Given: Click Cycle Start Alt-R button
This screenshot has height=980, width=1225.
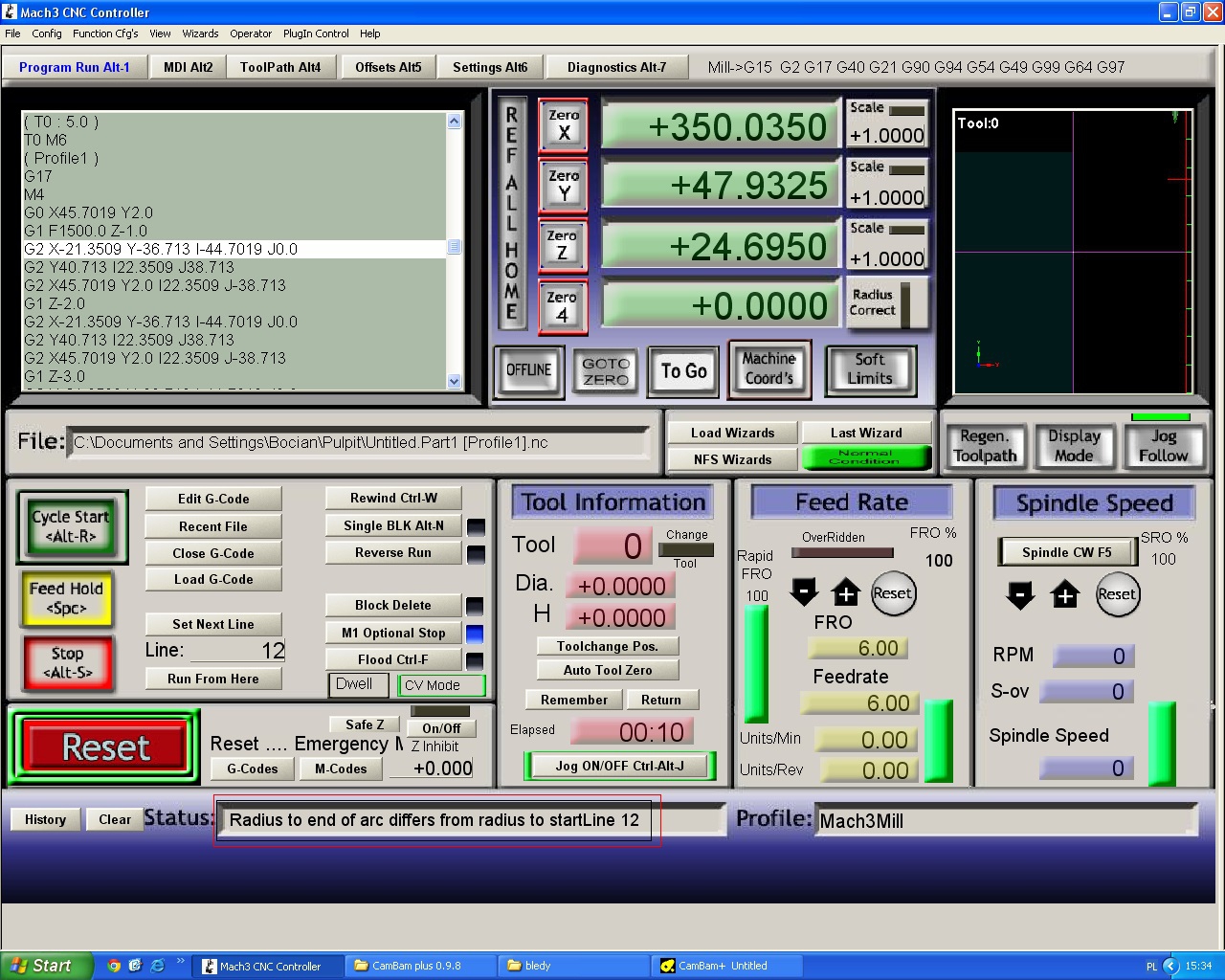Looking at the screenshot, I should point(72,526).
